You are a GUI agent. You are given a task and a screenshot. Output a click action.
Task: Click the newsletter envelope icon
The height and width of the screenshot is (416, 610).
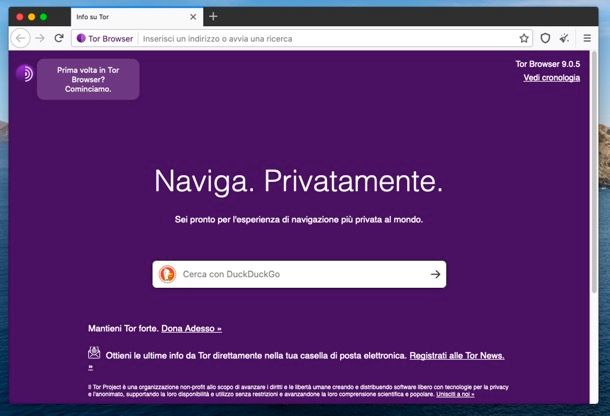pyautogui.click(x=94, y=353)
